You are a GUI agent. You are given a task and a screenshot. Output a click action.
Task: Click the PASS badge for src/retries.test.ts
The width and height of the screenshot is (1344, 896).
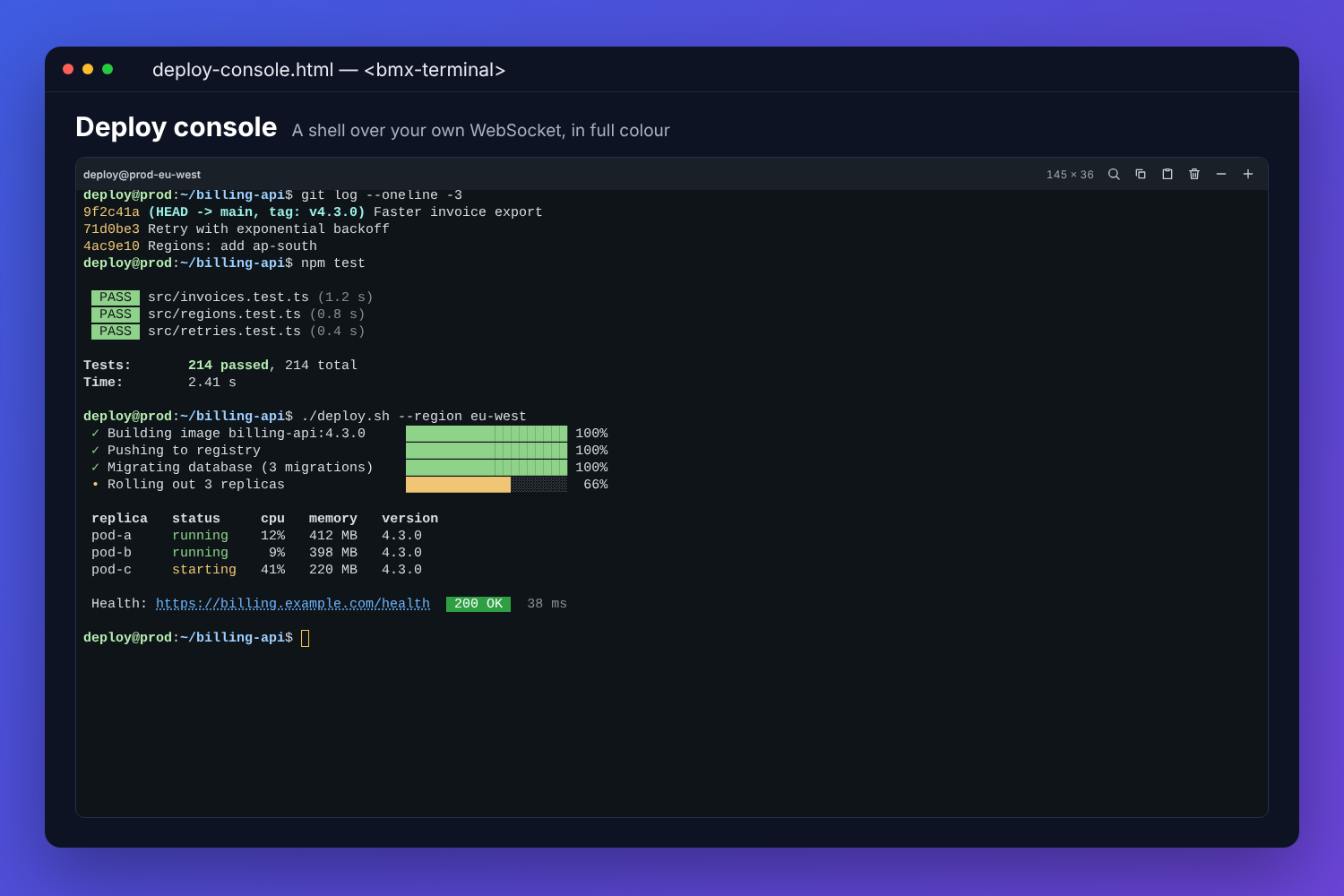(116, 332)
